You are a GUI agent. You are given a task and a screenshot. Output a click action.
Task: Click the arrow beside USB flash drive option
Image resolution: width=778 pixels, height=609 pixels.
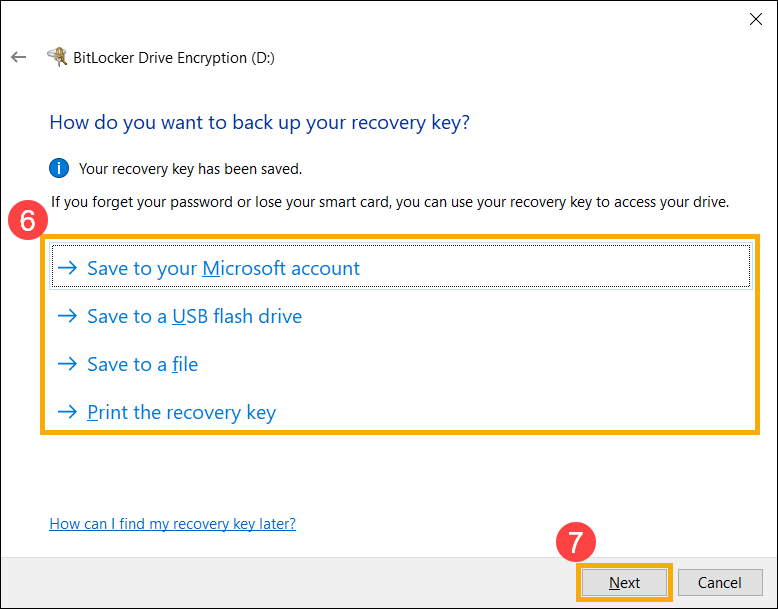pyautogui.click(x=67, y=316)
